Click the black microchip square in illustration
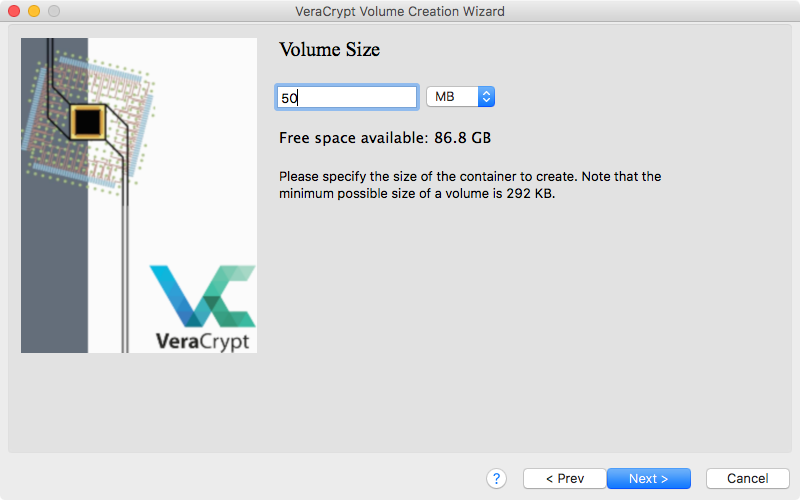The width and height of the screenshot is (800, 500). click(88, 121)
